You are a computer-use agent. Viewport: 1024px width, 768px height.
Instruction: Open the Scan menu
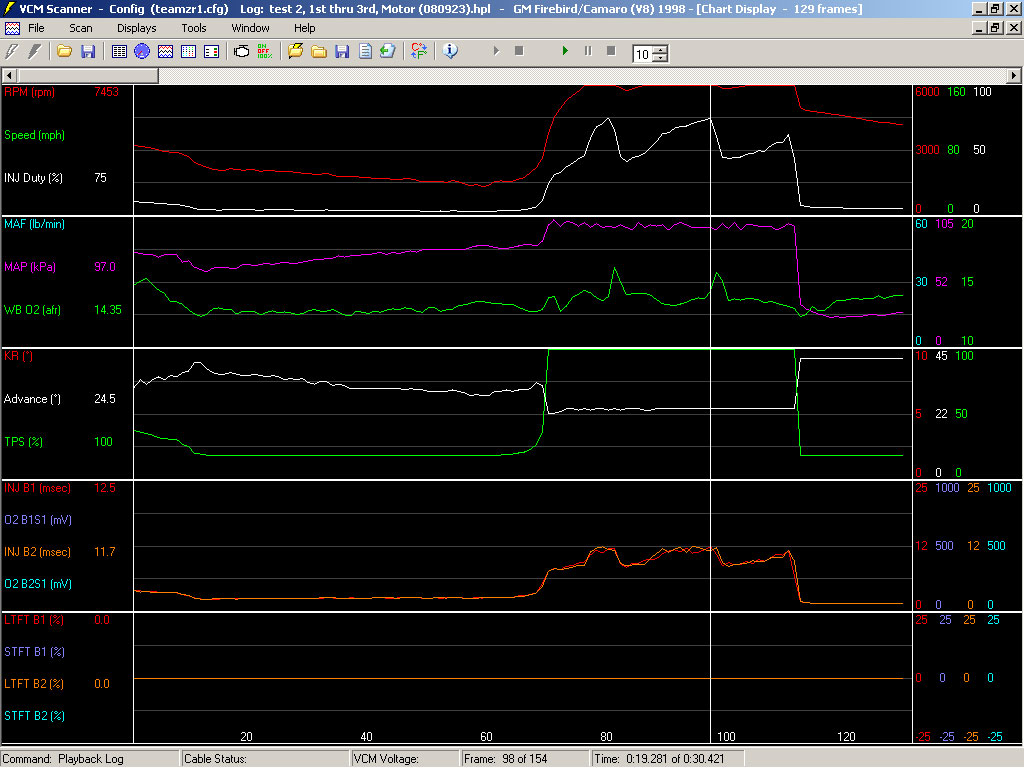coord(81,28)
